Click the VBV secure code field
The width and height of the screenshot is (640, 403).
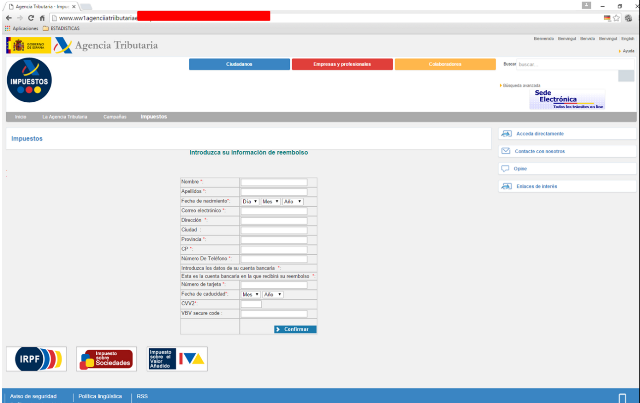click(x=274, y=314)
